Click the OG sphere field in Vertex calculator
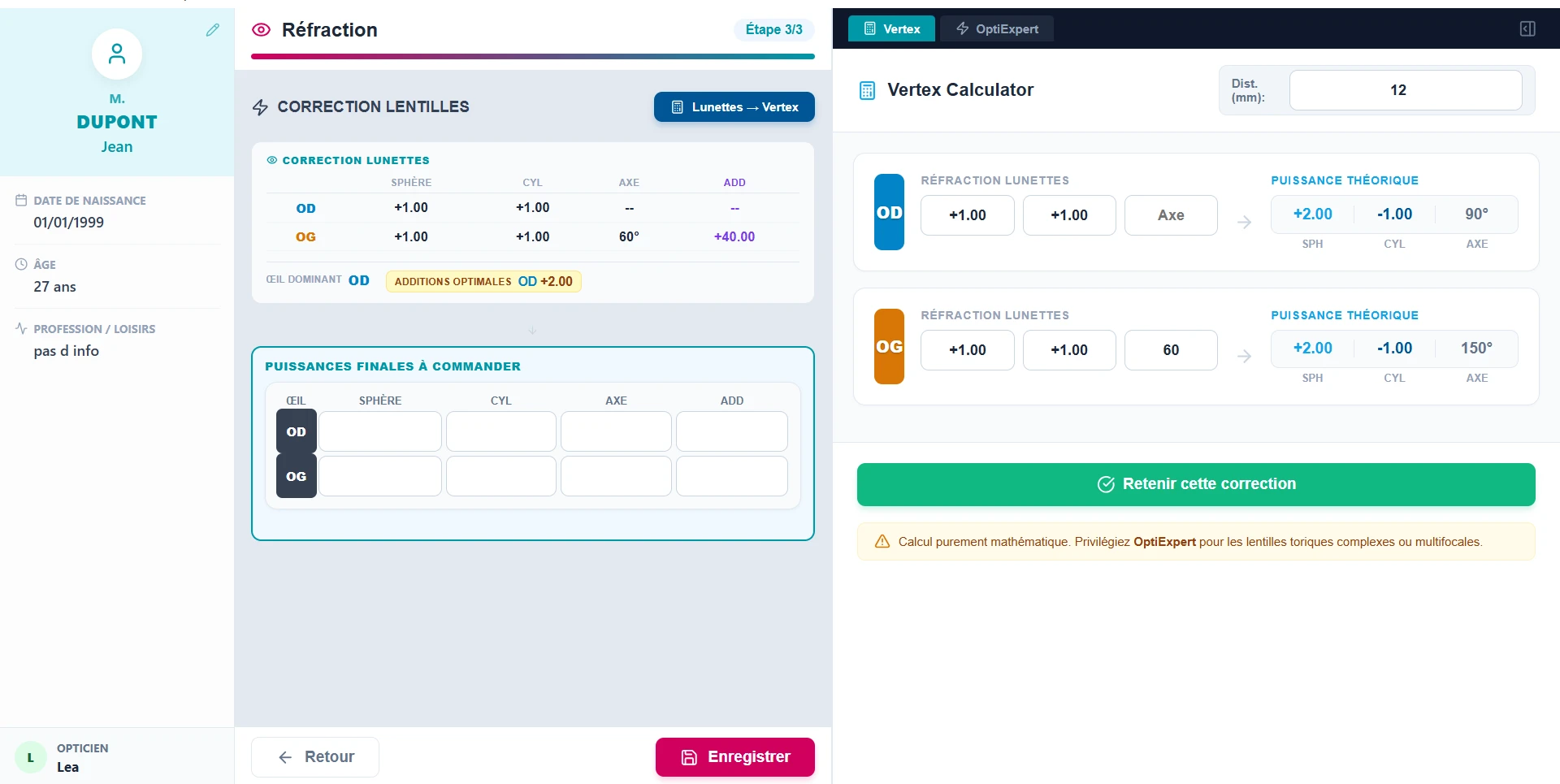Viewport: 1560px width, 784px height. (968, 350)
